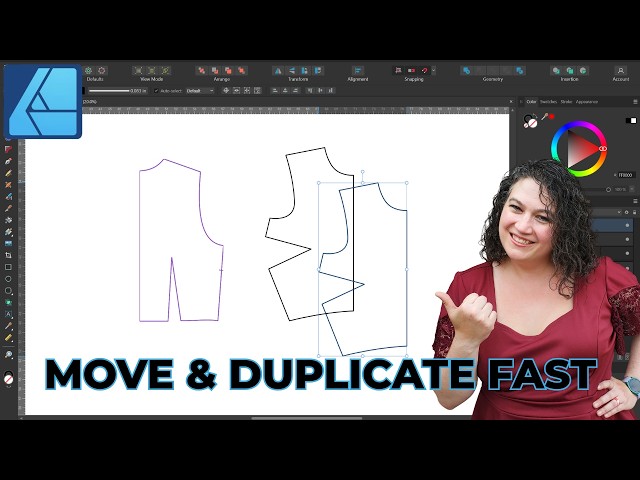Open the Layers panel options menu

[635, 201]
